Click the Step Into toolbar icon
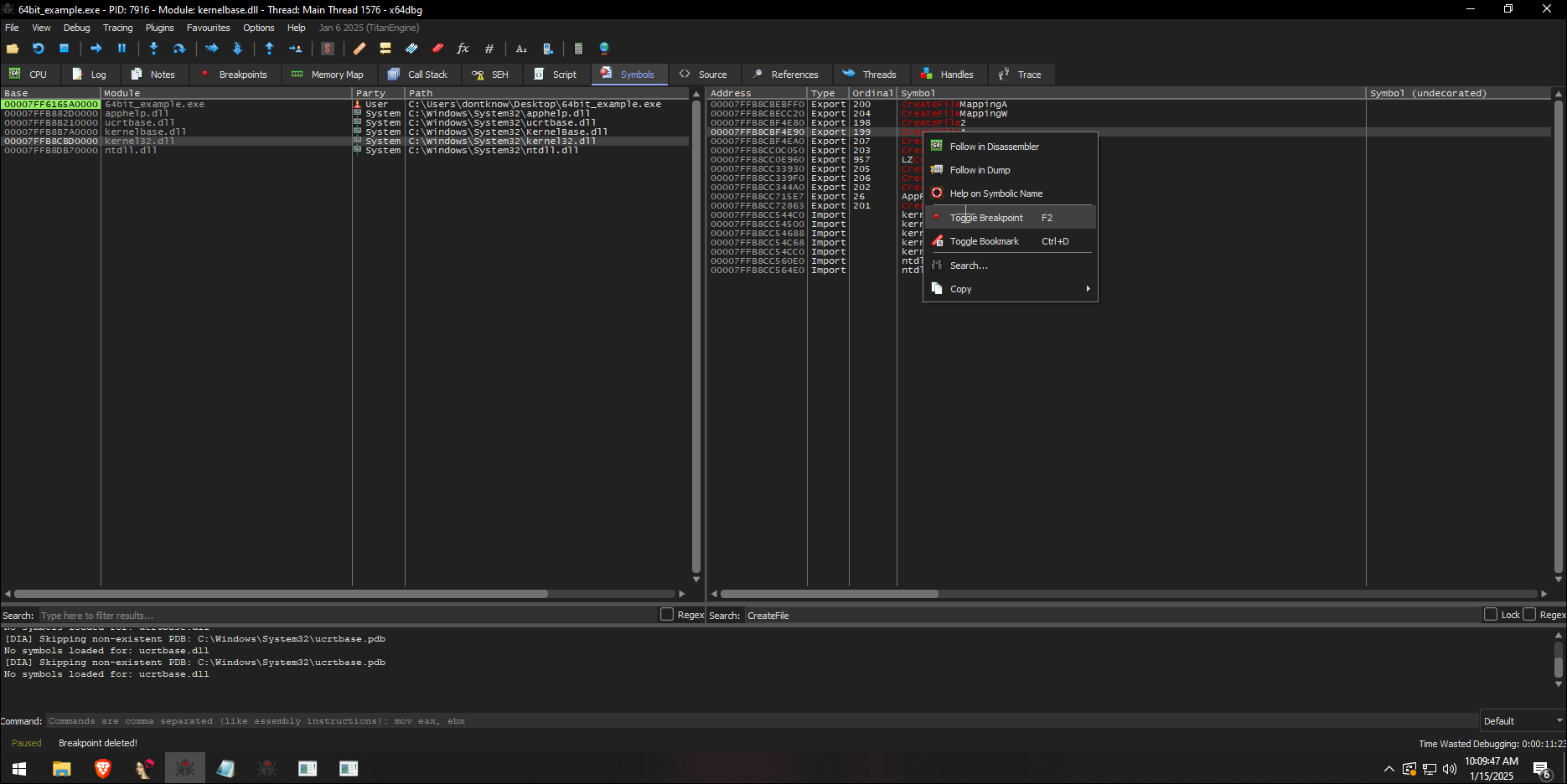The image size is (1567, 784). click(153, 49)
